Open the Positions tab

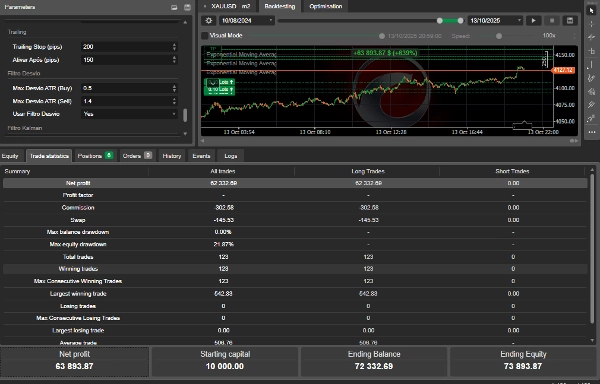click(95, 156)
